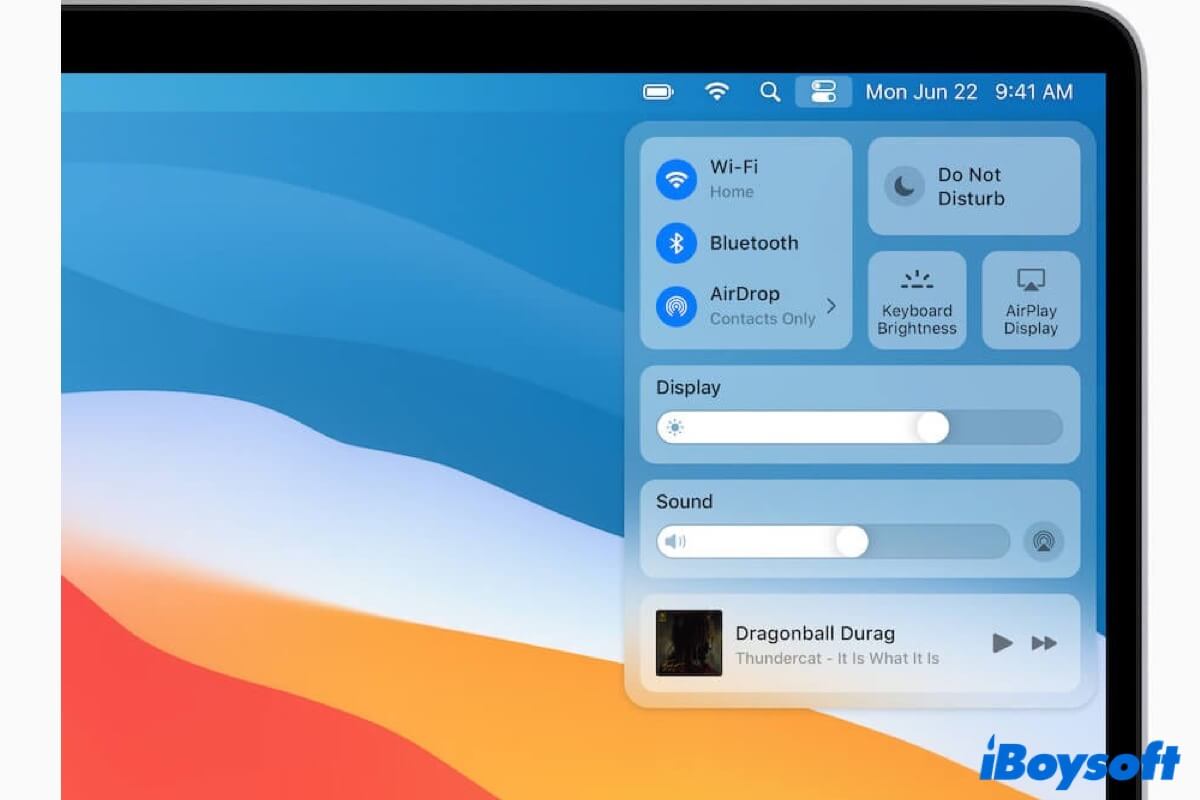Enable Do Not Disturb moon toggle

pos(904,186)
